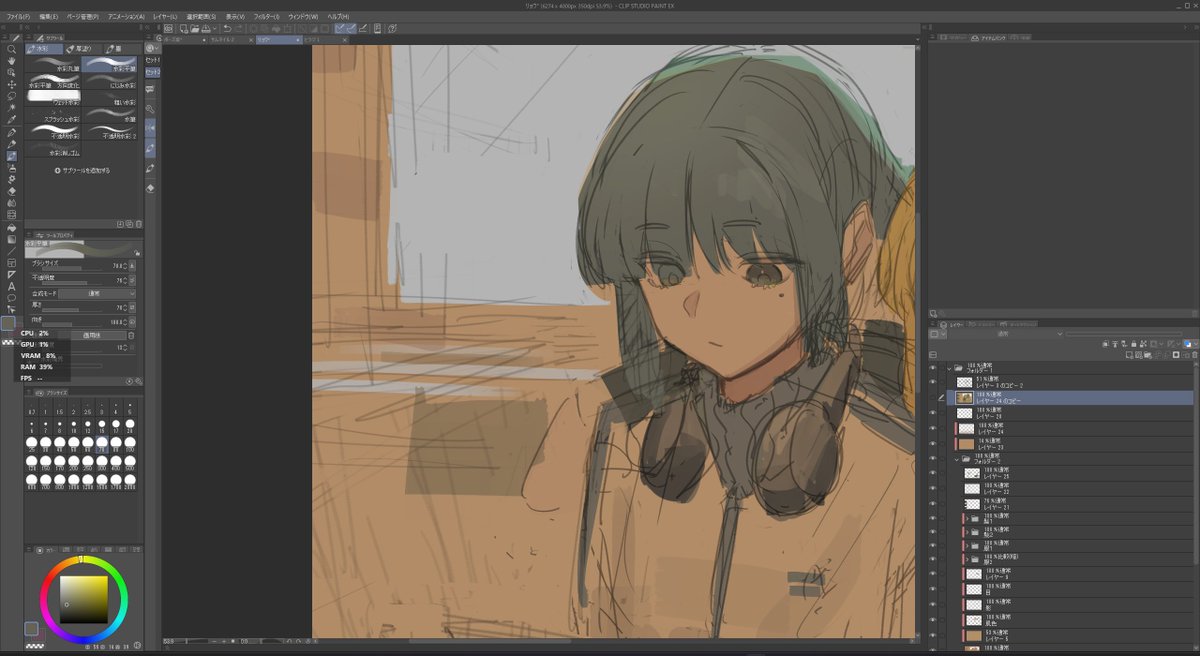Create a new layer in the Layer panel

1128,354
